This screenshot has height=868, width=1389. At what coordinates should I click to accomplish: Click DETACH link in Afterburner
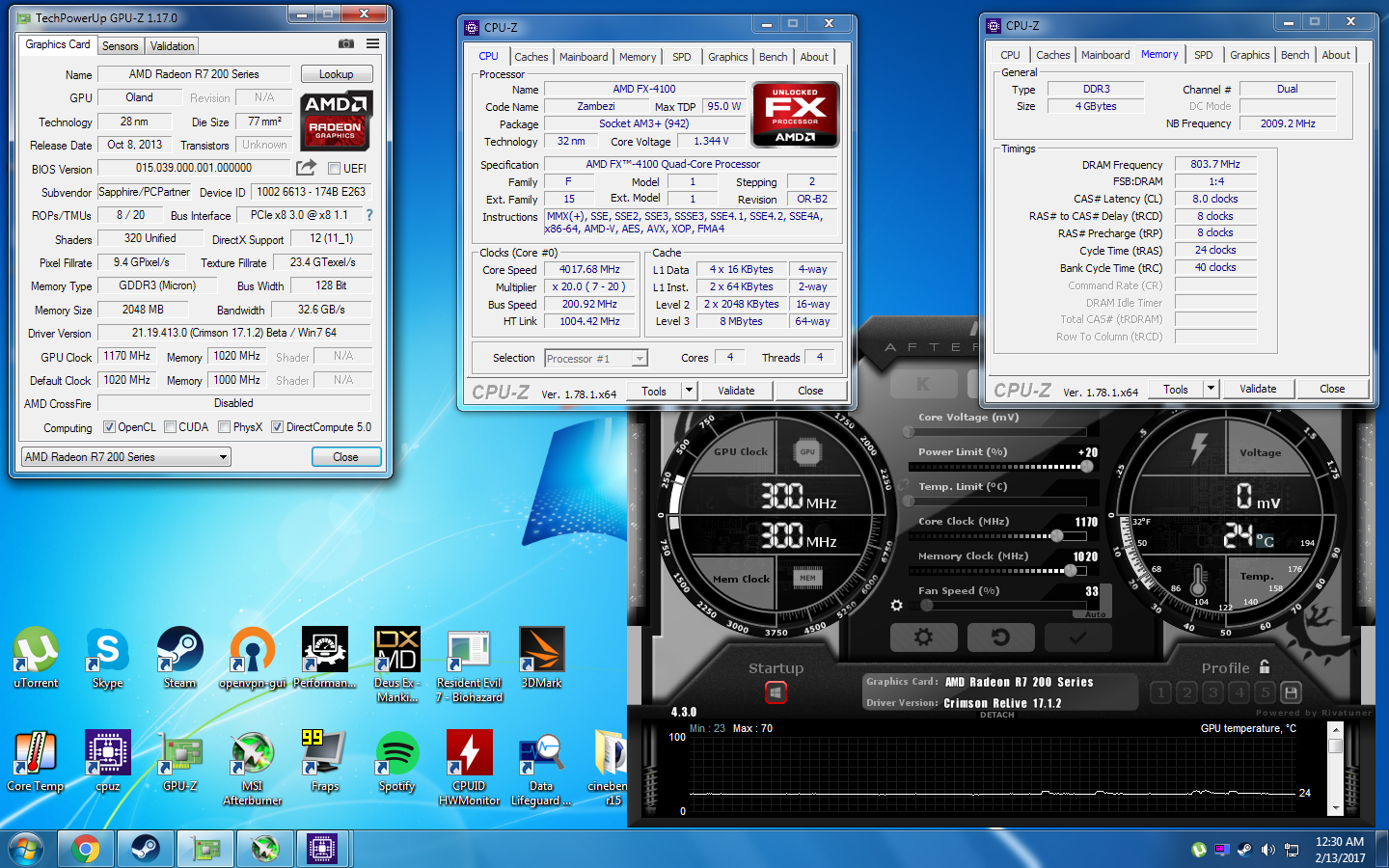point(996,715)
